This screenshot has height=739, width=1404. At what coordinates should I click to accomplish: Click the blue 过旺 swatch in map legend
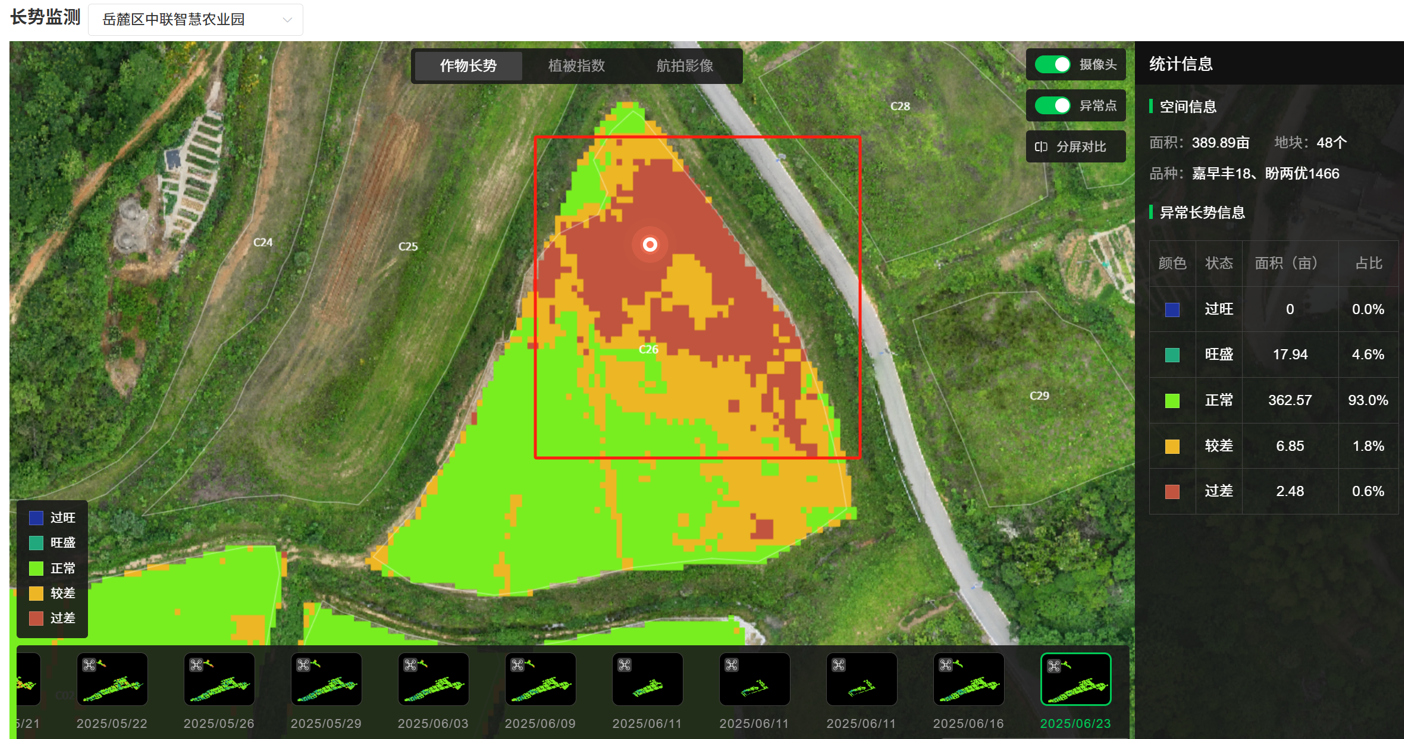click(x=36, y=518)
